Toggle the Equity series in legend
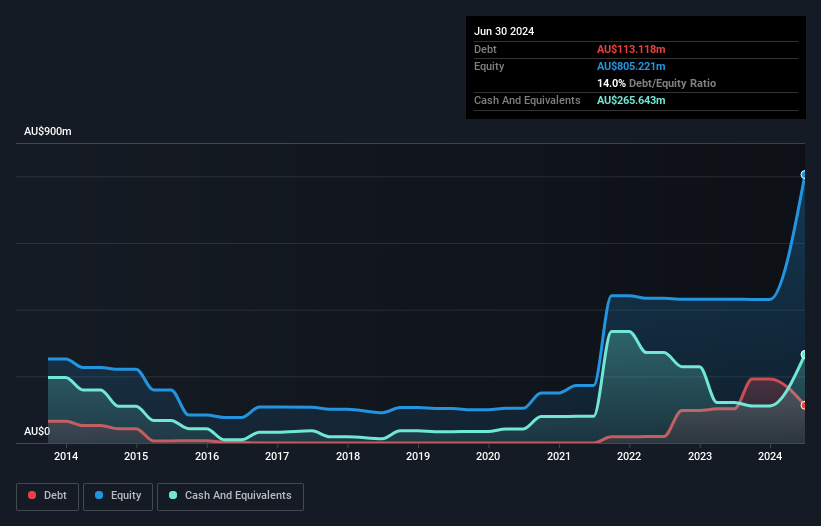The image size is (821, 526). tap(118, 496)
